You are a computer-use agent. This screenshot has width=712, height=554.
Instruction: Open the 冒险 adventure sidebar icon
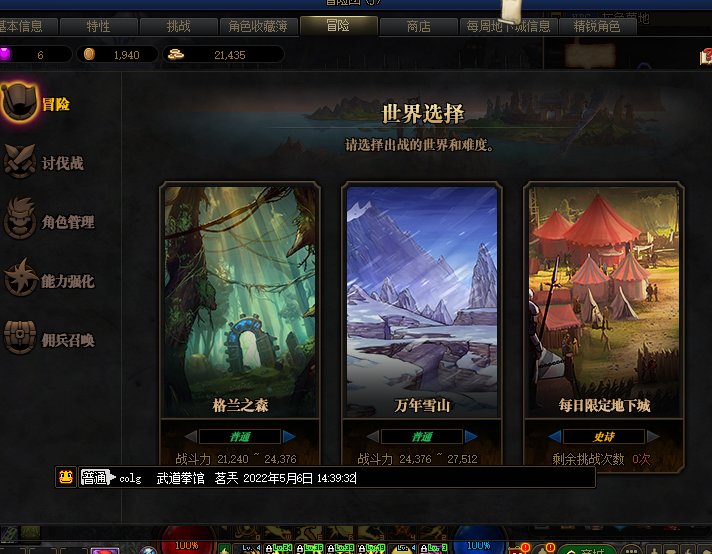click(x=20, y=102)
